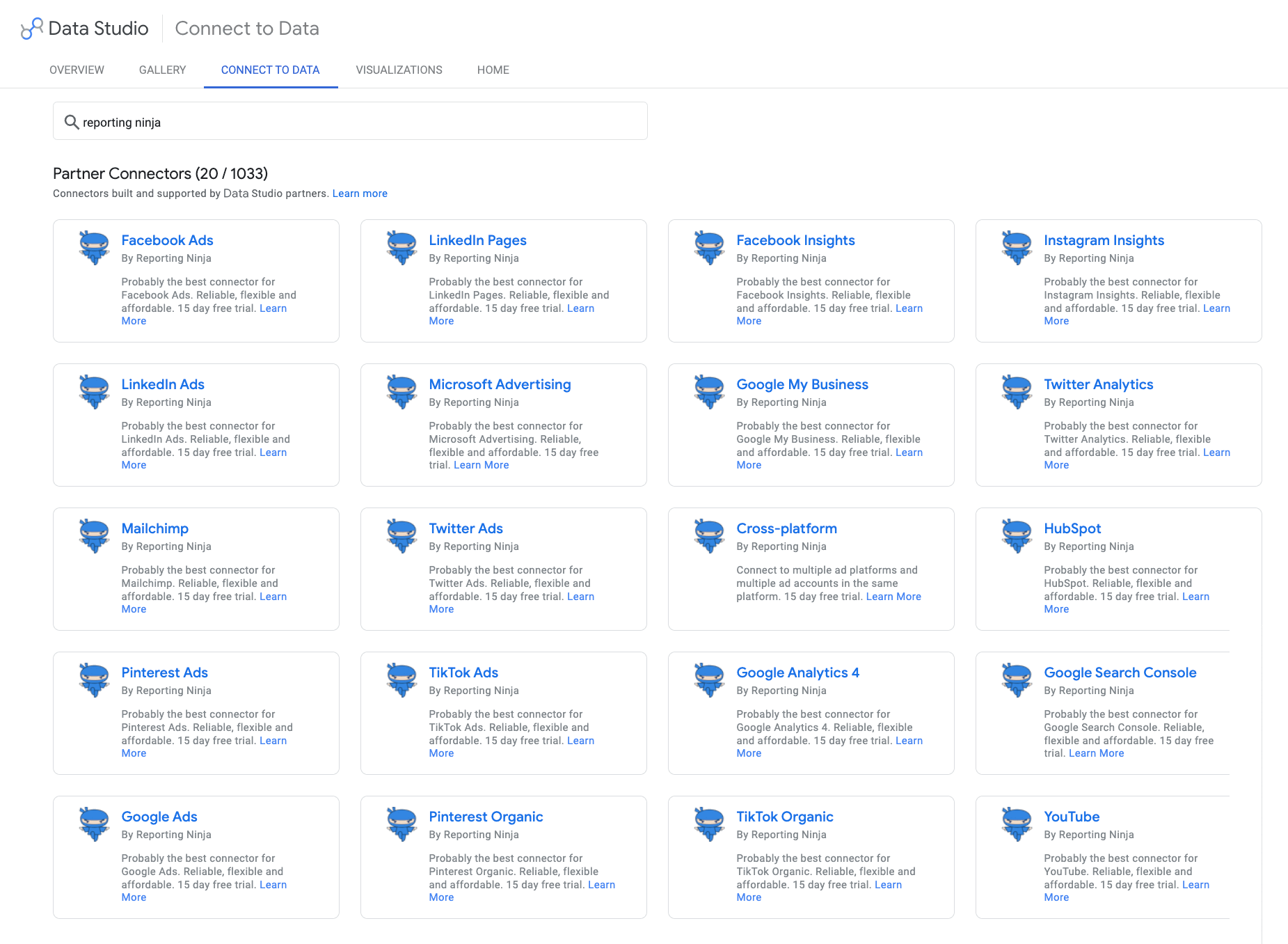This screenshot has width=1288, height=944.
Task: Click the ninja icon on Mailchimp card
Action: click(x=94, y=535)
